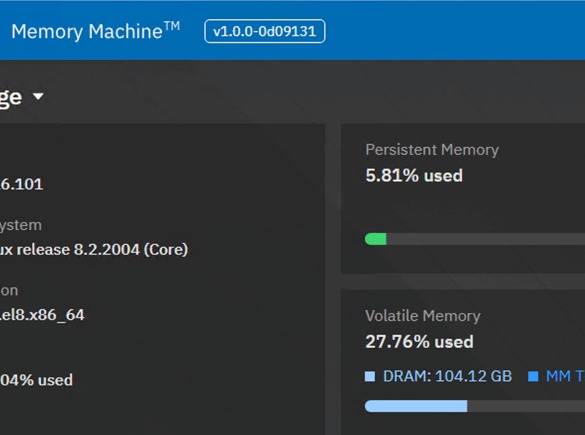
Task: Click the Persistent Memory heading
Action: 432,150
